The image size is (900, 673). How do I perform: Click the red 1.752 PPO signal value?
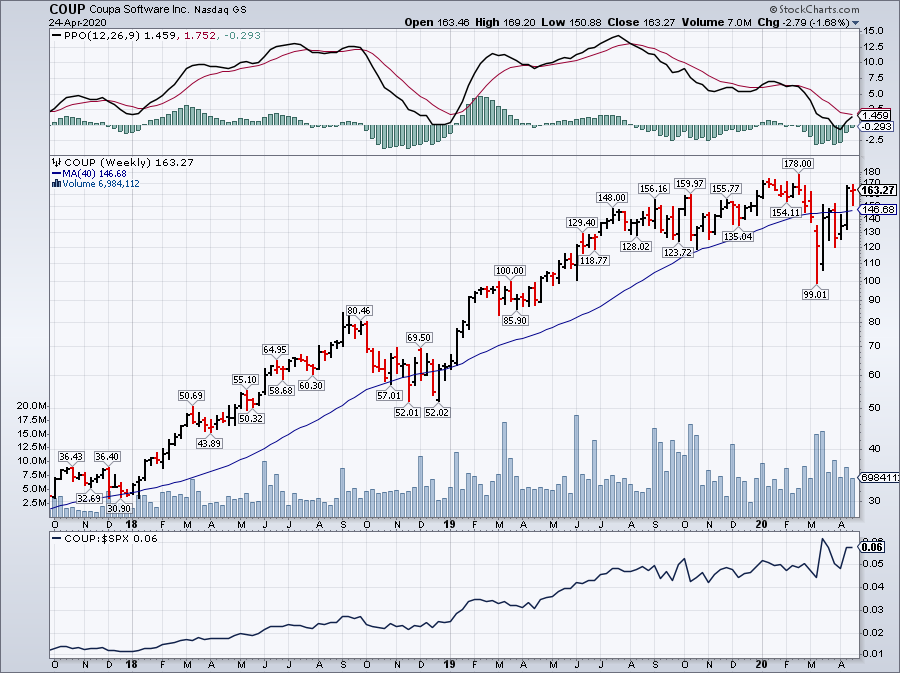point(200,36)
